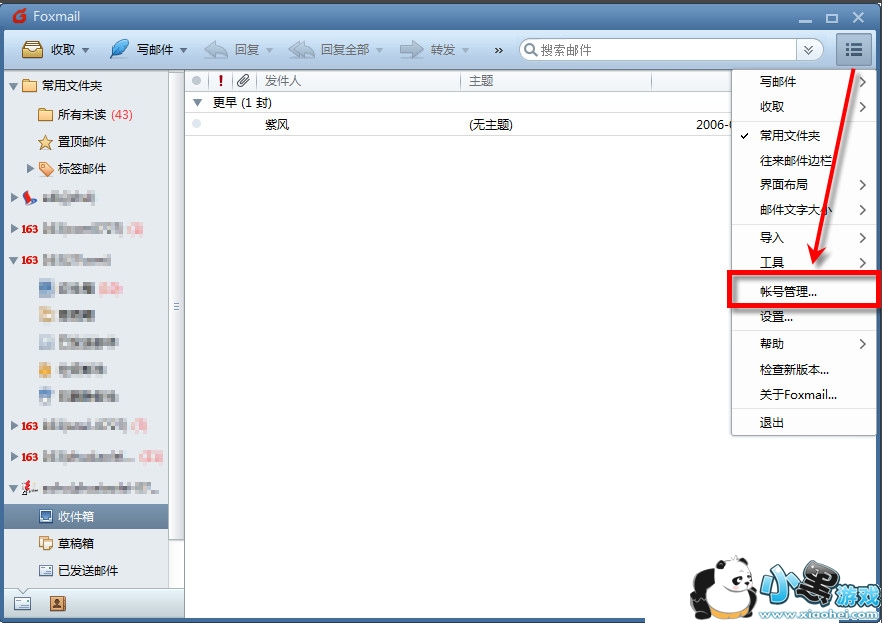Viewport: 882px width, 623px height.
Task: Toggle unread dot on 紫风 email row
Action: click(x=196, y=124)
